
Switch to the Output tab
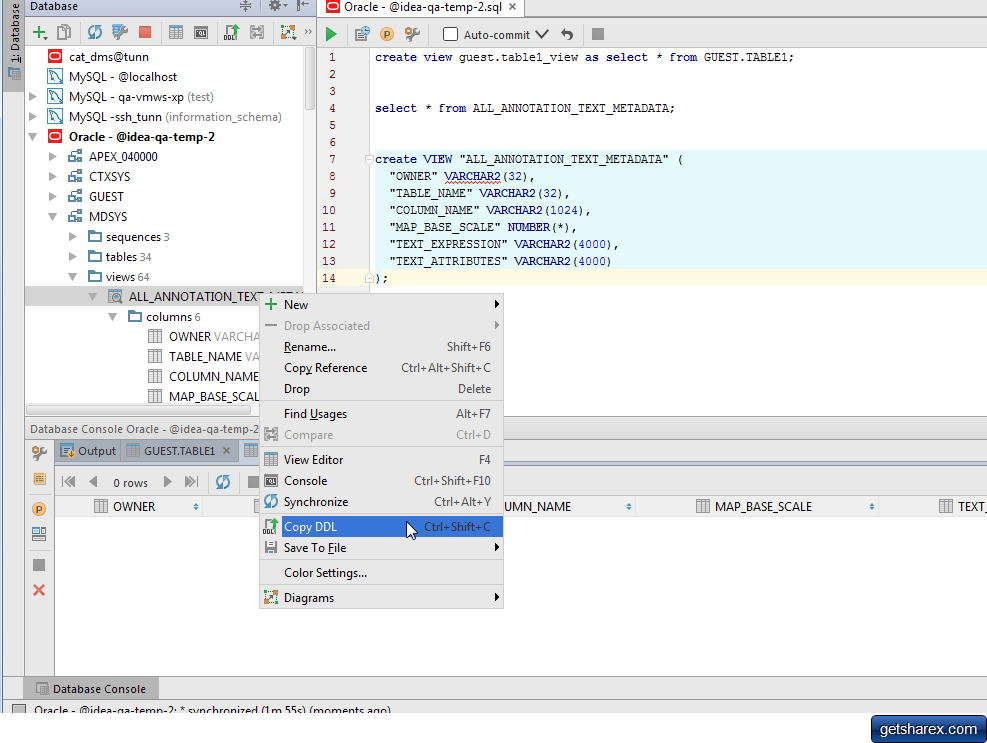[88, 451]
